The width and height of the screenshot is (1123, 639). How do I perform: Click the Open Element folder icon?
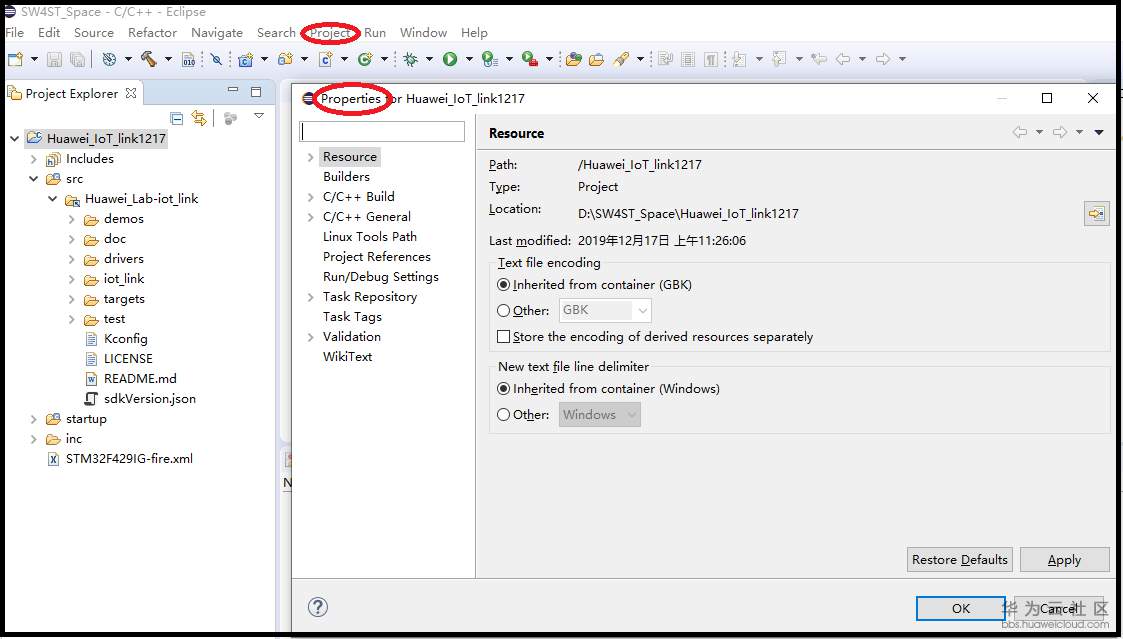click(574, 59)
